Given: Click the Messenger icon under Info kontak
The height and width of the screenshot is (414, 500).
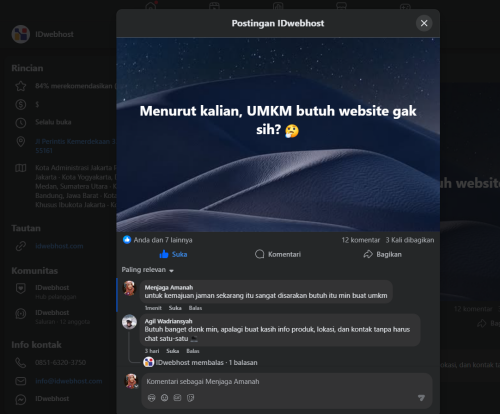Looking at the screenshot, I should point(21,399).
